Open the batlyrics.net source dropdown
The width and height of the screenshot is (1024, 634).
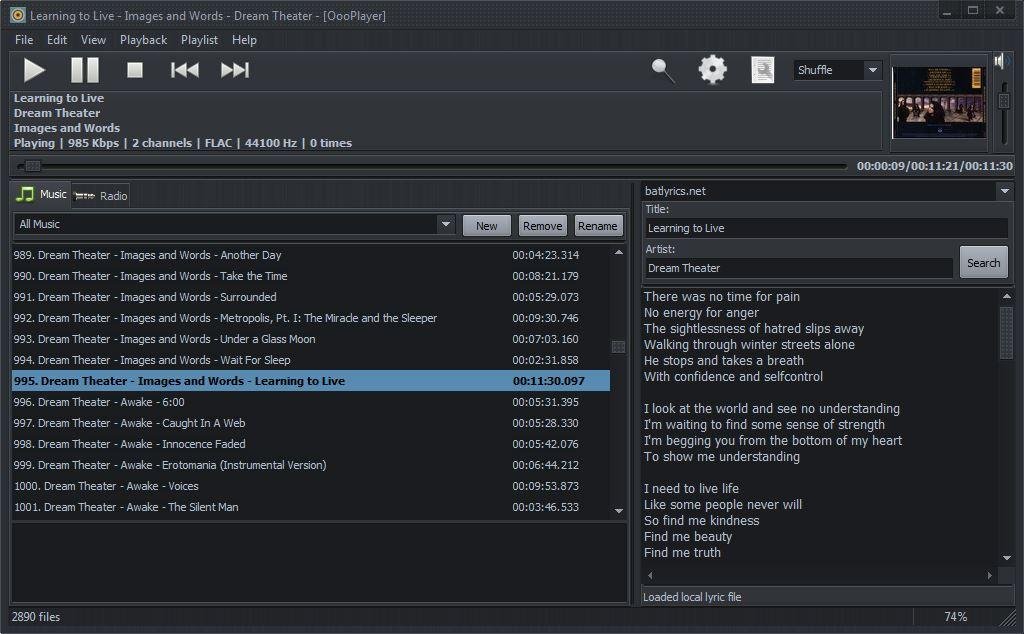click(1004, 191)
